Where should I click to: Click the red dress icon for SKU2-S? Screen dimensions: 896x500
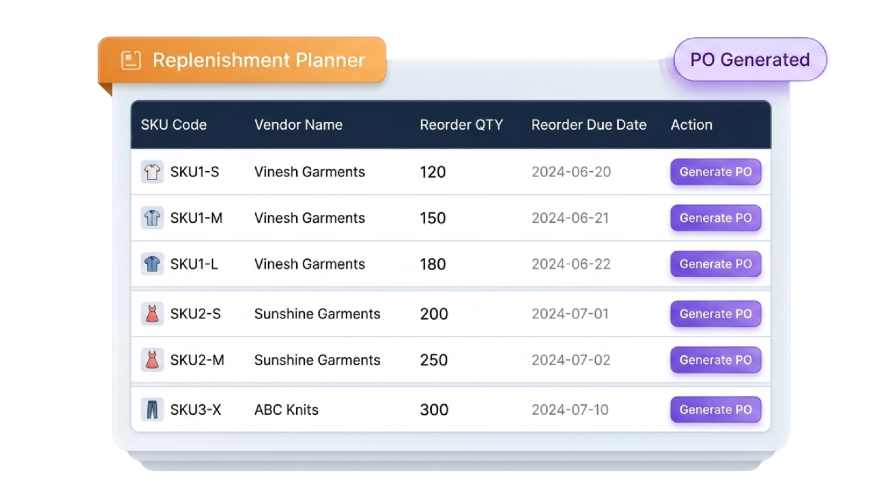(x=152, y=314)
